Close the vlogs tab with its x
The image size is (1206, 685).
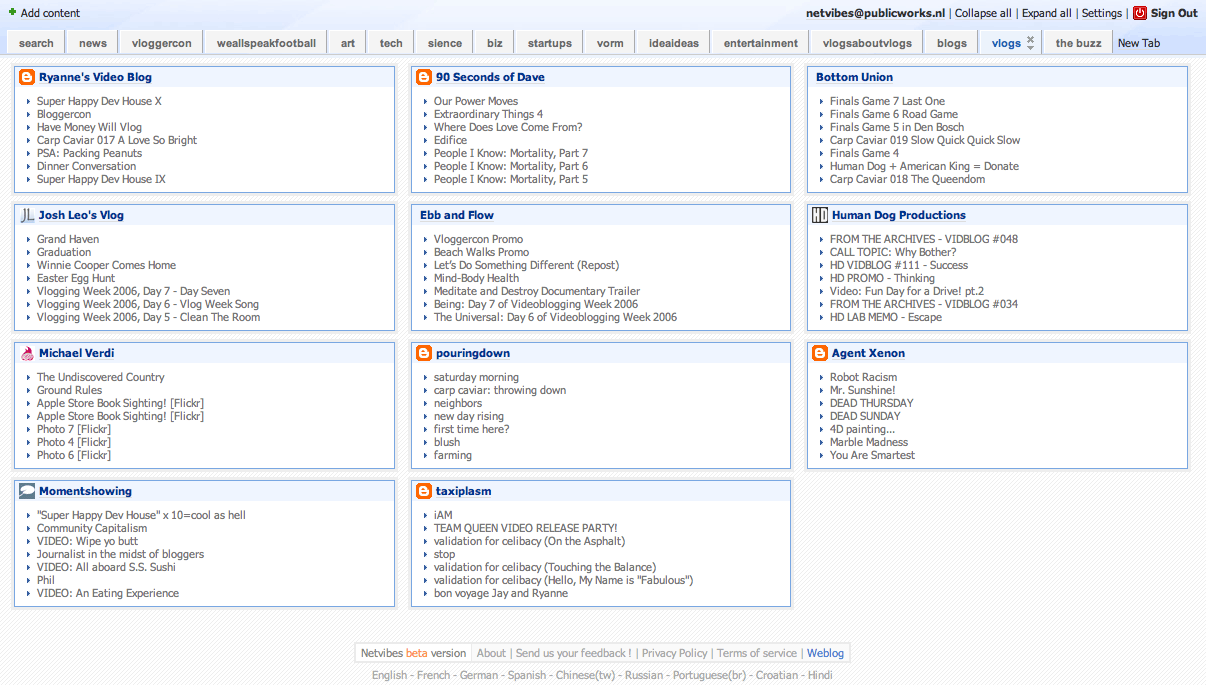(1031, 38)
